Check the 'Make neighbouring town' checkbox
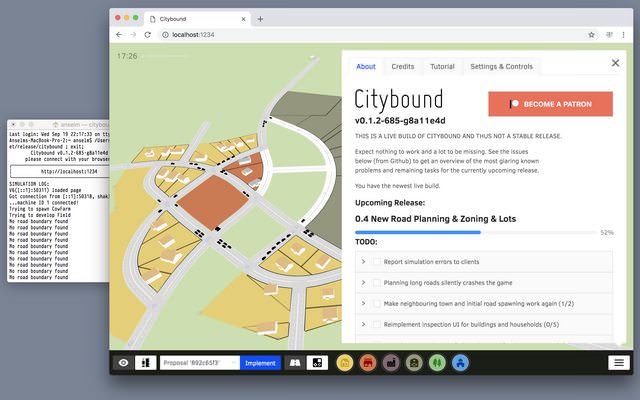 coord(377,303)
